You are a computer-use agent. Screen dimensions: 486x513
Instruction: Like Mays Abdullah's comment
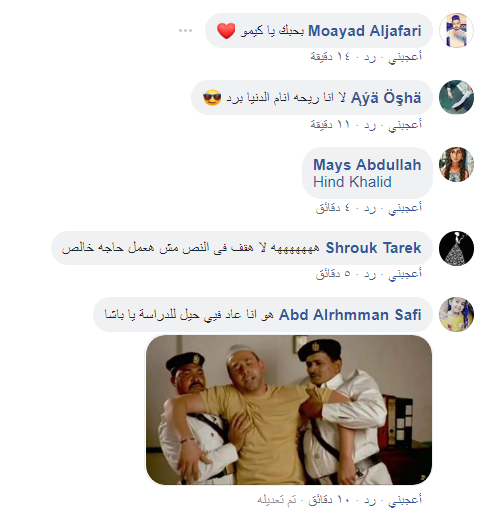(405, 208)
